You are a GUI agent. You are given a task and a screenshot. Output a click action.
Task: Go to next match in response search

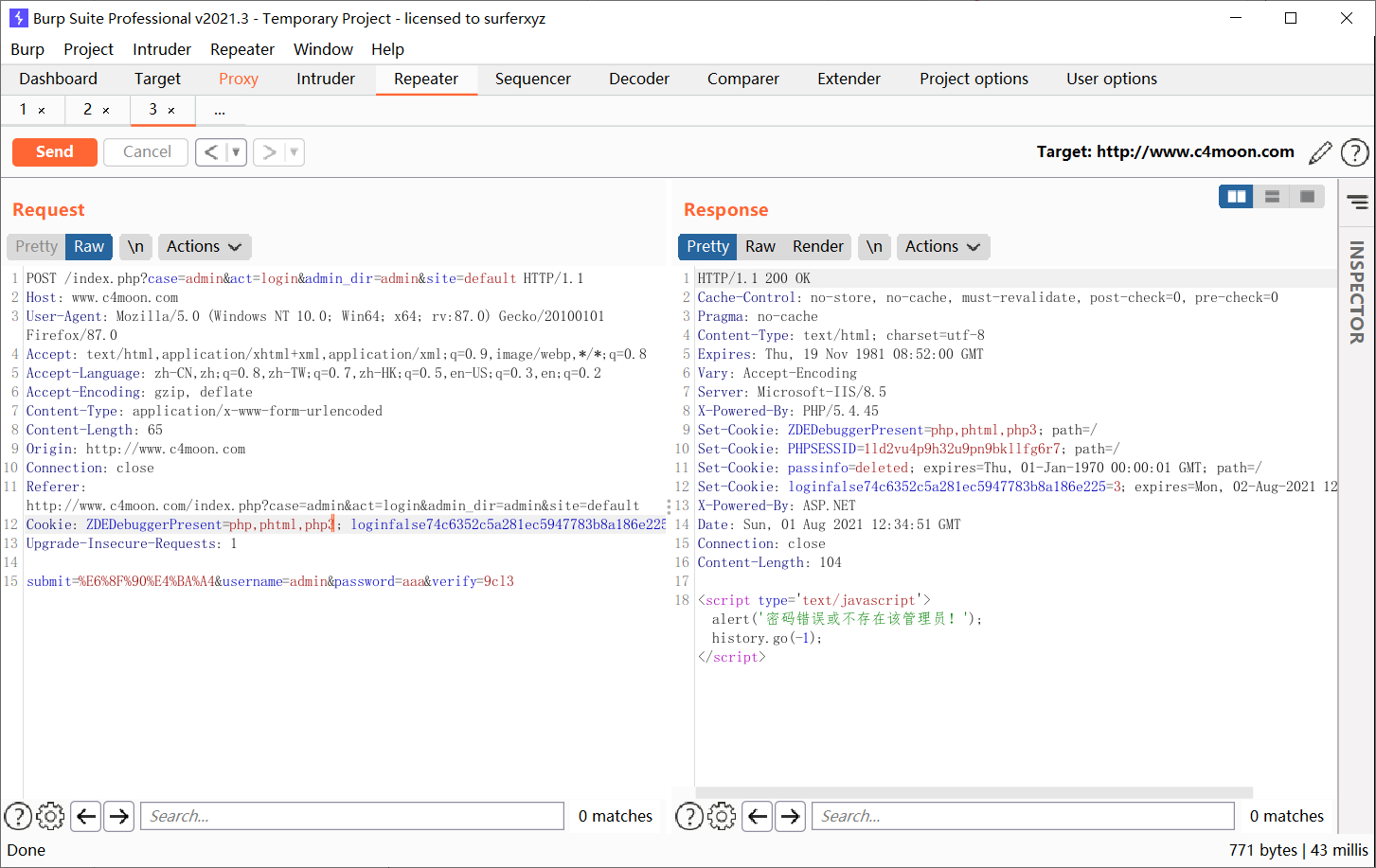[x=790, y=816]
